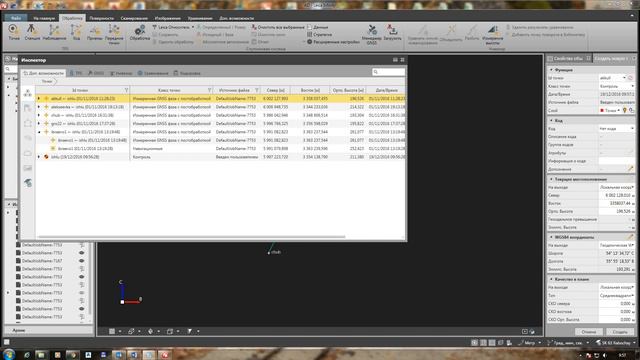Select the TPS tab in Inspector
The image size is (640, 360).
(x=76, y=73)
